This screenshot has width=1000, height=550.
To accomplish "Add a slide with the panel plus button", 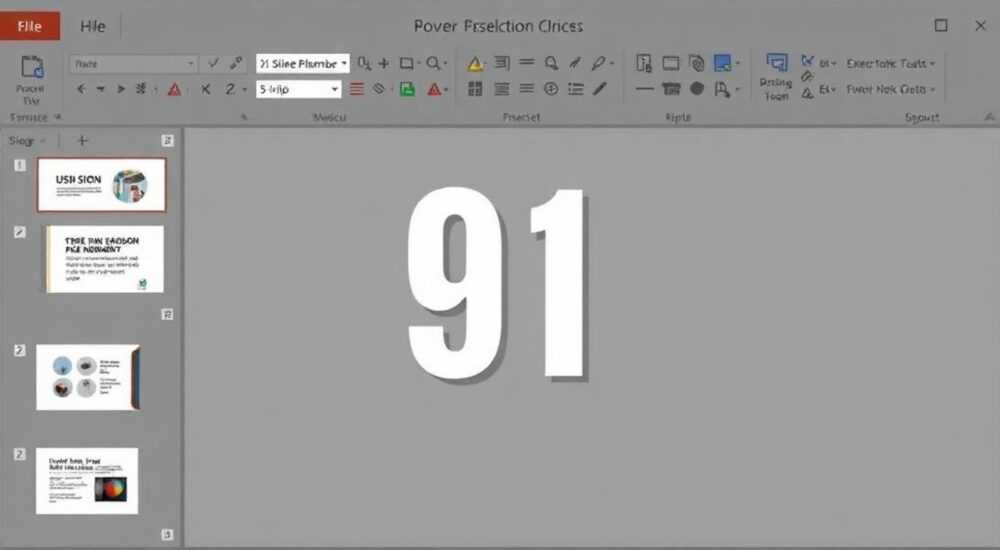I will tap(82, 140).
